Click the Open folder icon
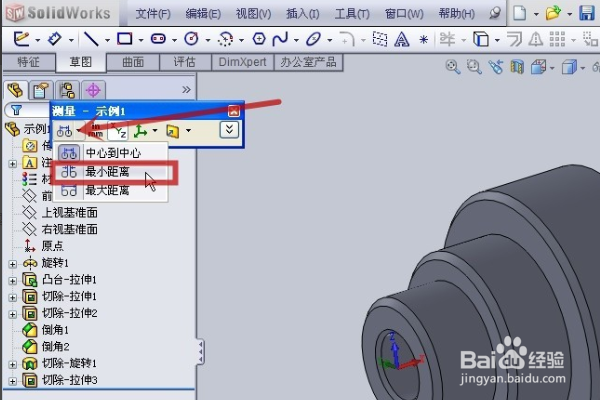 553,13
